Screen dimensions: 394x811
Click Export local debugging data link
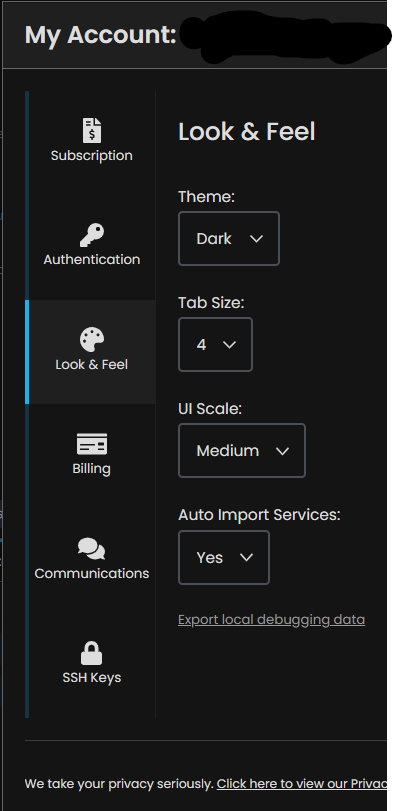coord(271,620)
